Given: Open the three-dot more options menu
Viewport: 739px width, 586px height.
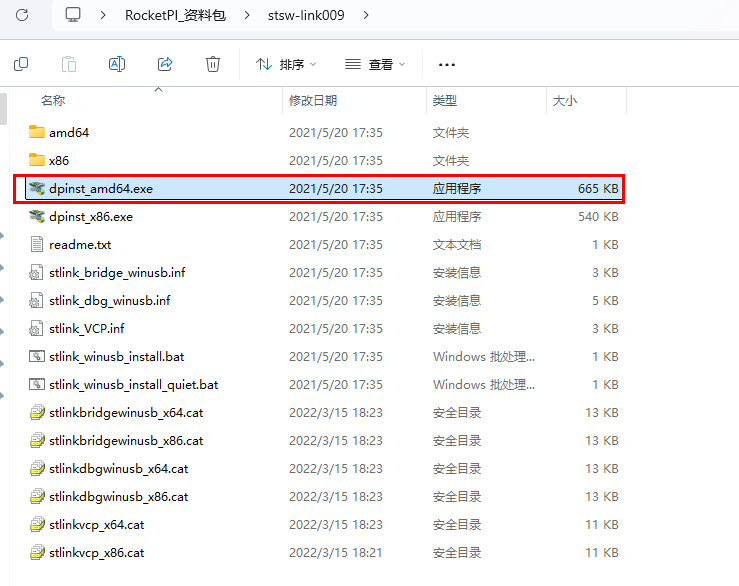Looking at the screenshot, I should point(447,64).
